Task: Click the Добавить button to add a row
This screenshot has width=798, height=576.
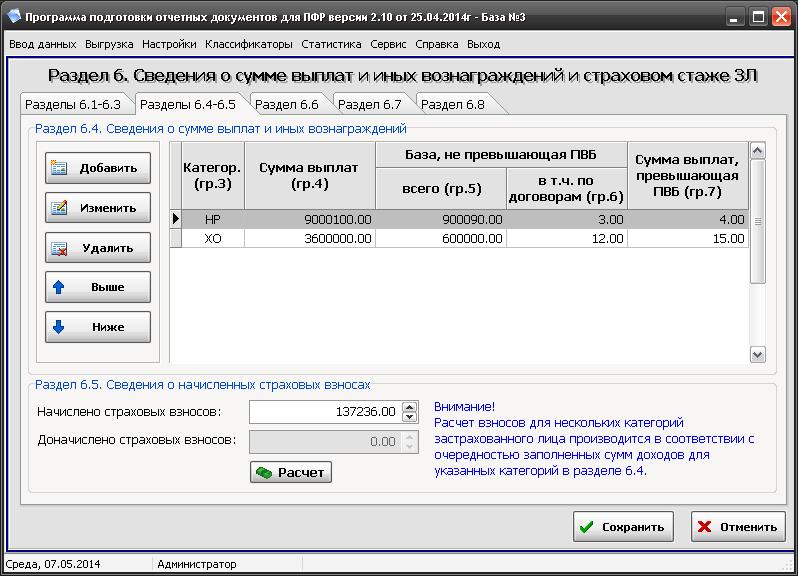Action: pos(98,168)
